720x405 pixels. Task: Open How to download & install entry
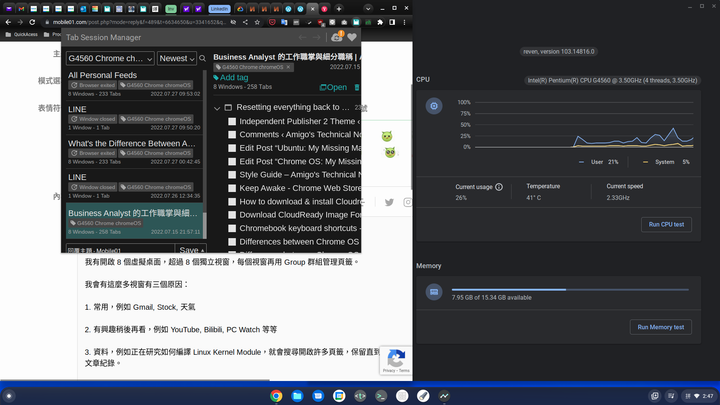pyautogui.click(x=295, y=201)
